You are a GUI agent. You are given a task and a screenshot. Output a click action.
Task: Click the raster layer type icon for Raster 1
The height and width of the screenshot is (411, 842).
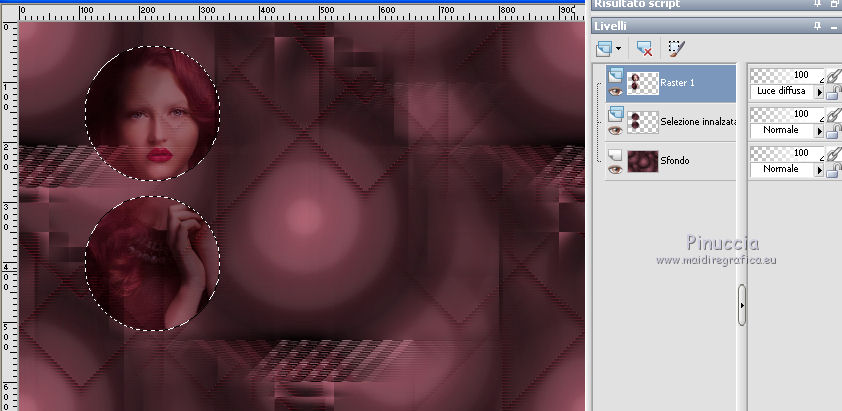[616, 75]
